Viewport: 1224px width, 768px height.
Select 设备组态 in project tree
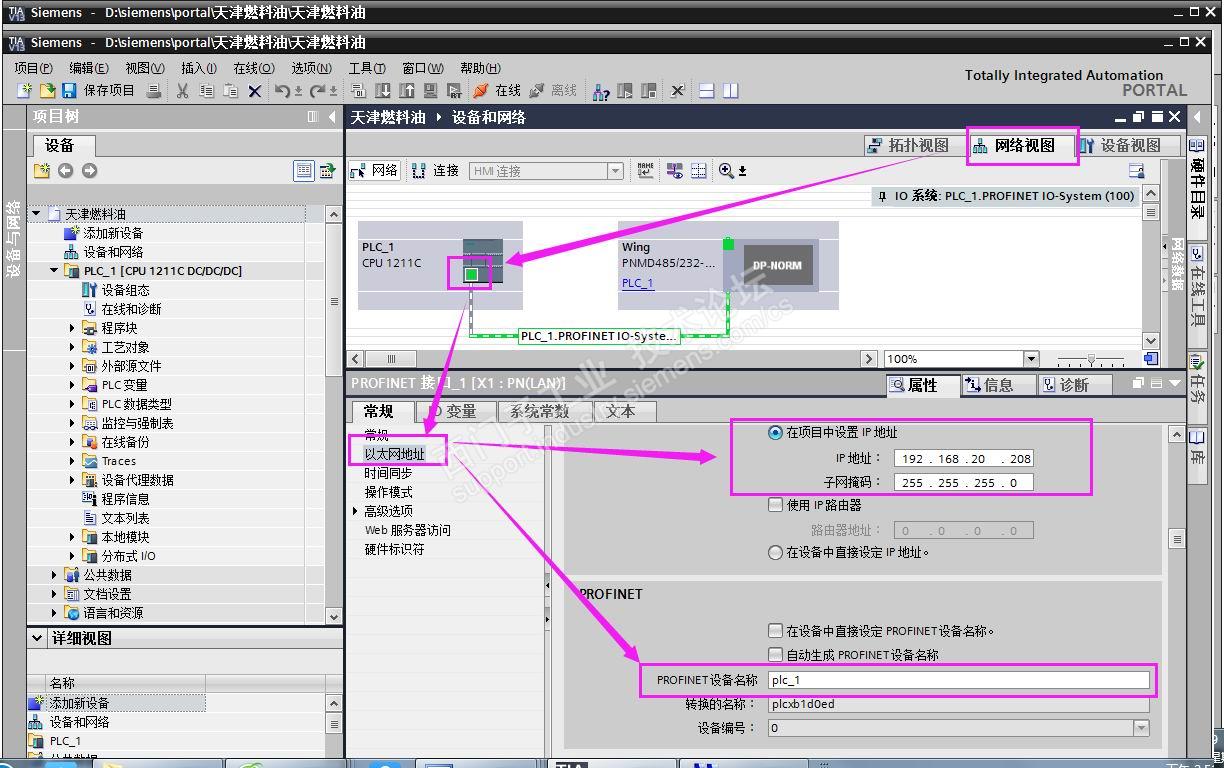(x=125, y=290)
